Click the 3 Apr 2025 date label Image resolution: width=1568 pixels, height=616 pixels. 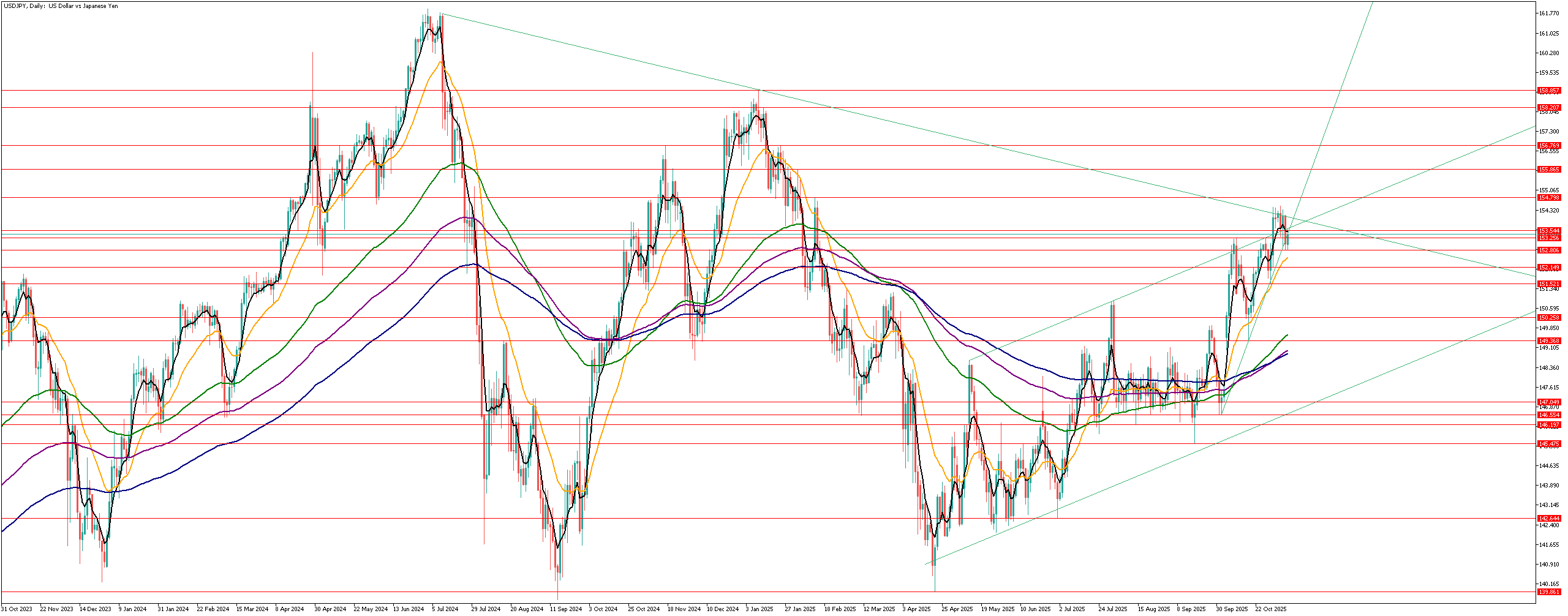click(x=916, y=609)
